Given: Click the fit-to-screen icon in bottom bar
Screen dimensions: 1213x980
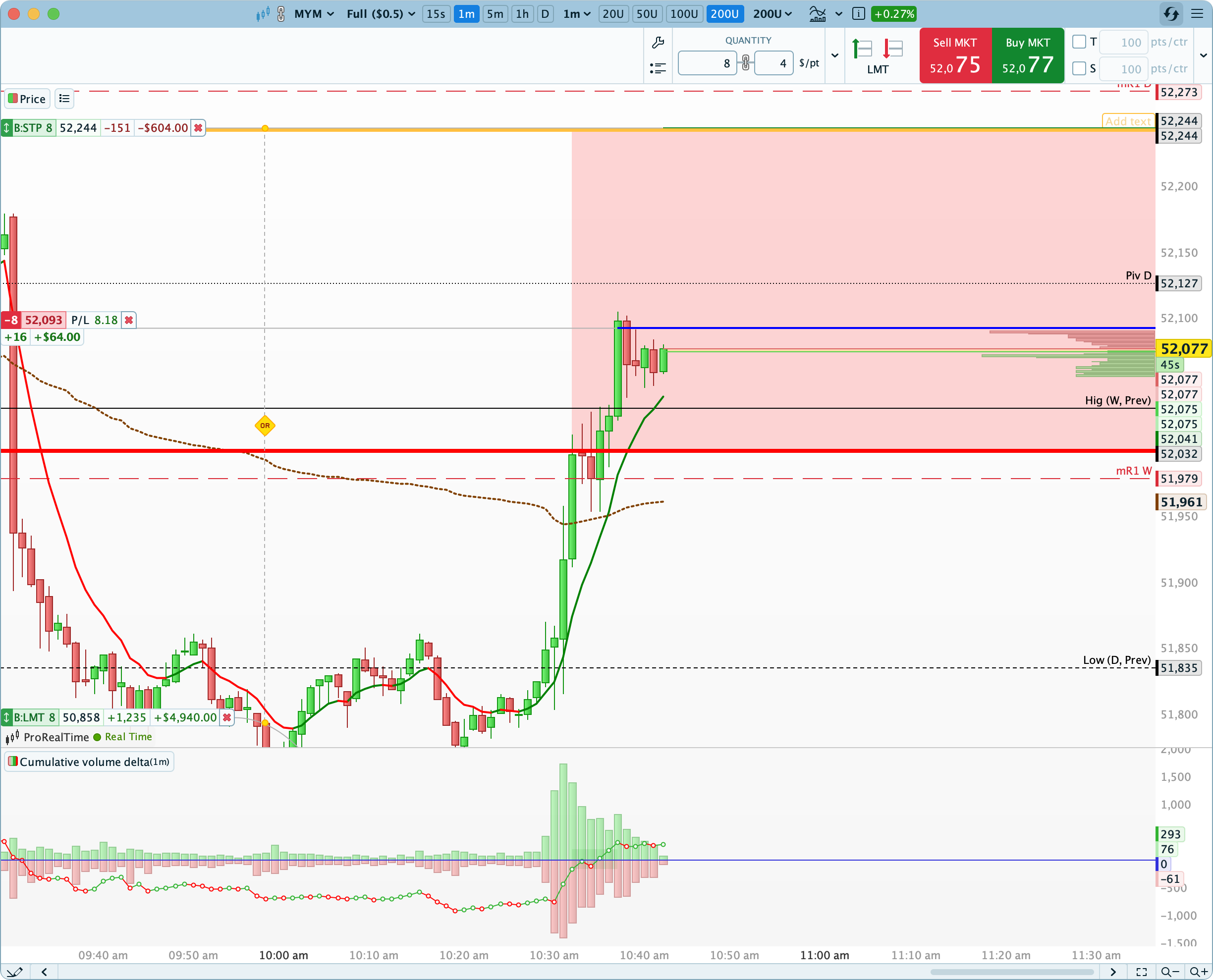Looking at the screenshot, I should tap(1141, 972).
